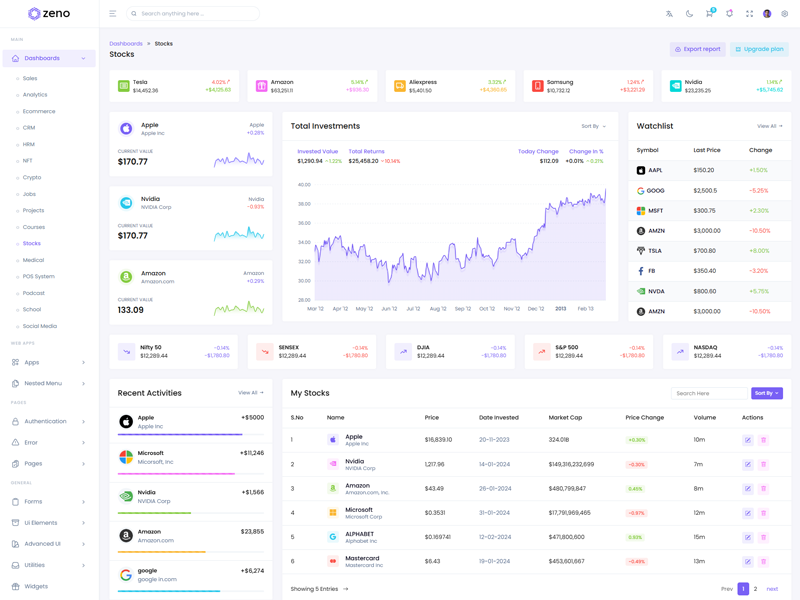800x600 pixels.
Task: Go to page 2 of My Stocks
Action: [x=755, y=589]
